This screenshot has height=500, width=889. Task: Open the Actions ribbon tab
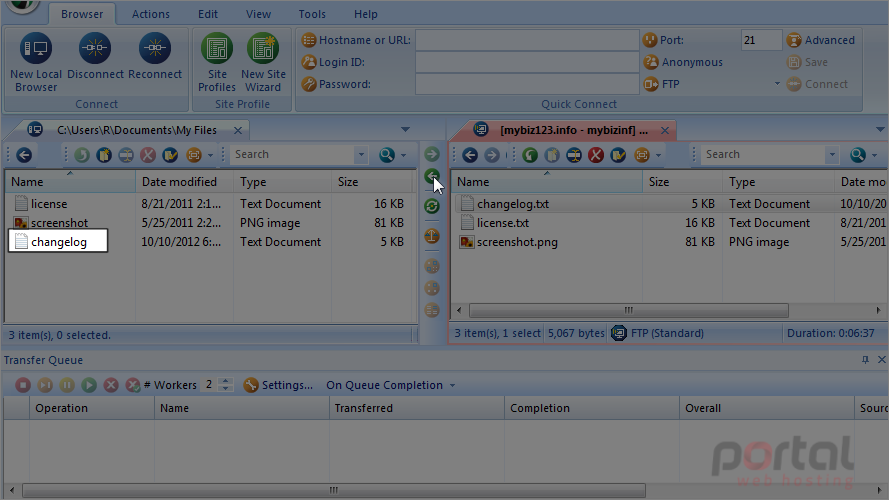(x=151, y=14)
